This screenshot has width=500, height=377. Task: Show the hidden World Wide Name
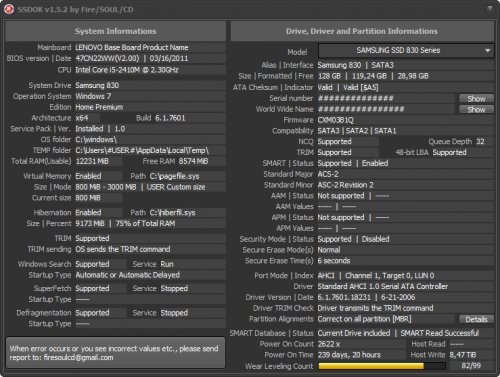point(476,110)
